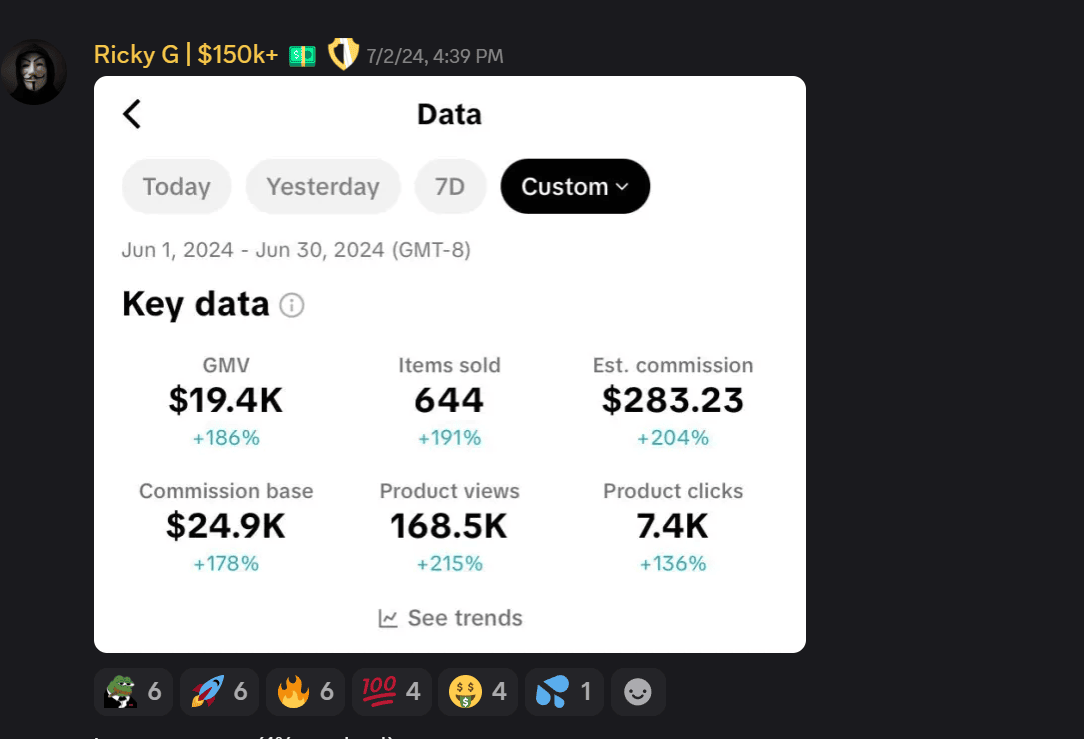Click the GMV $19.4K metric
The width and height of the screenshot is (1084, 739).
pyautogui.click(x=226, y=400)
